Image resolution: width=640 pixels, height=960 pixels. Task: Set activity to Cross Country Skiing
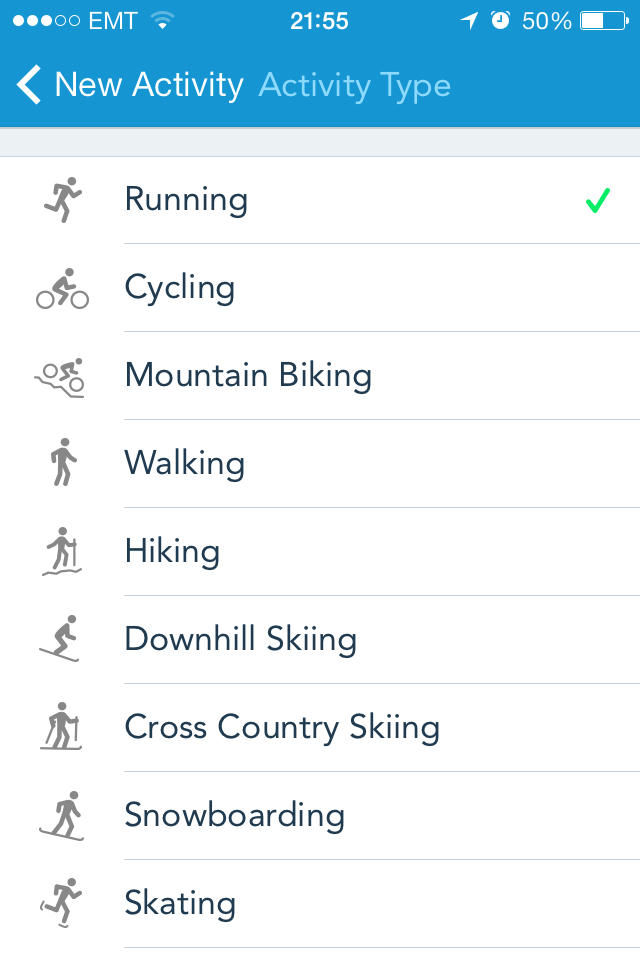click(282, 727)
